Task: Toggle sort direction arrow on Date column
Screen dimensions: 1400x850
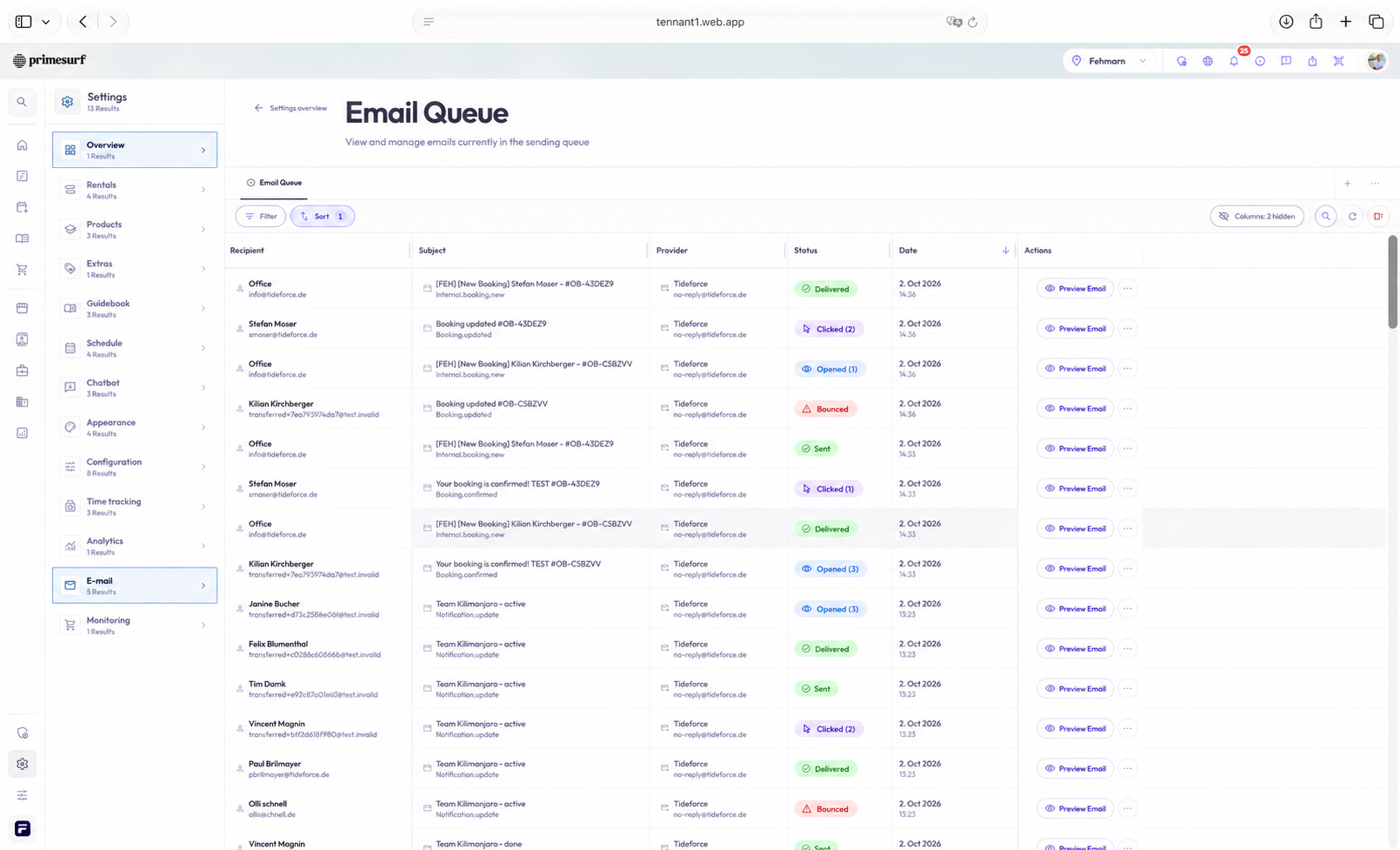Action: coord(1005,251)
